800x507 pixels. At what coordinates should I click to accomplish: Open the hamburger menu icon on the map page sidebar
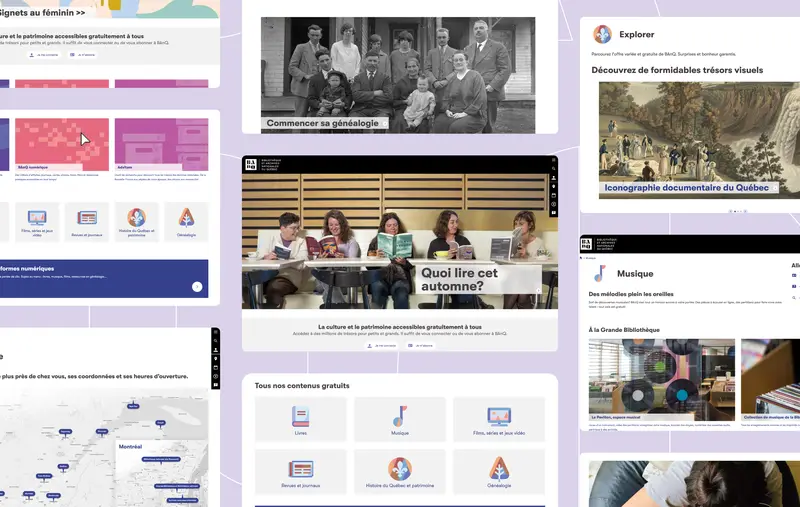coord(215,332)
